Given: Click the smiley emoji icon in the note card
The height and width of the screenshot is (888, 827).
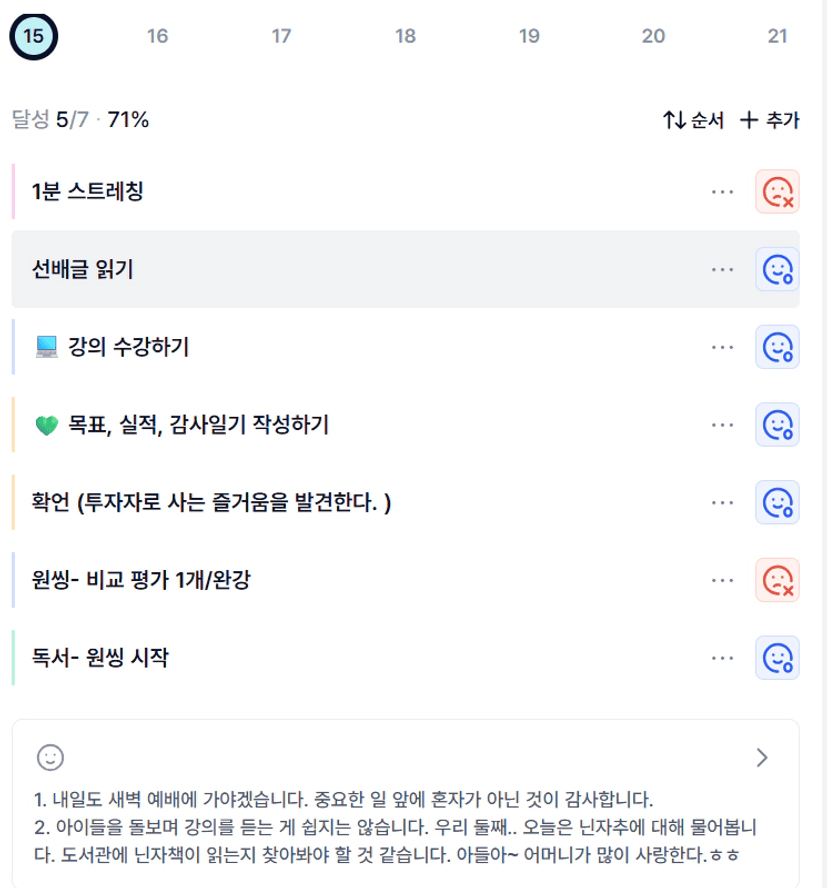Looking at the screenshot, I should 50,757.
